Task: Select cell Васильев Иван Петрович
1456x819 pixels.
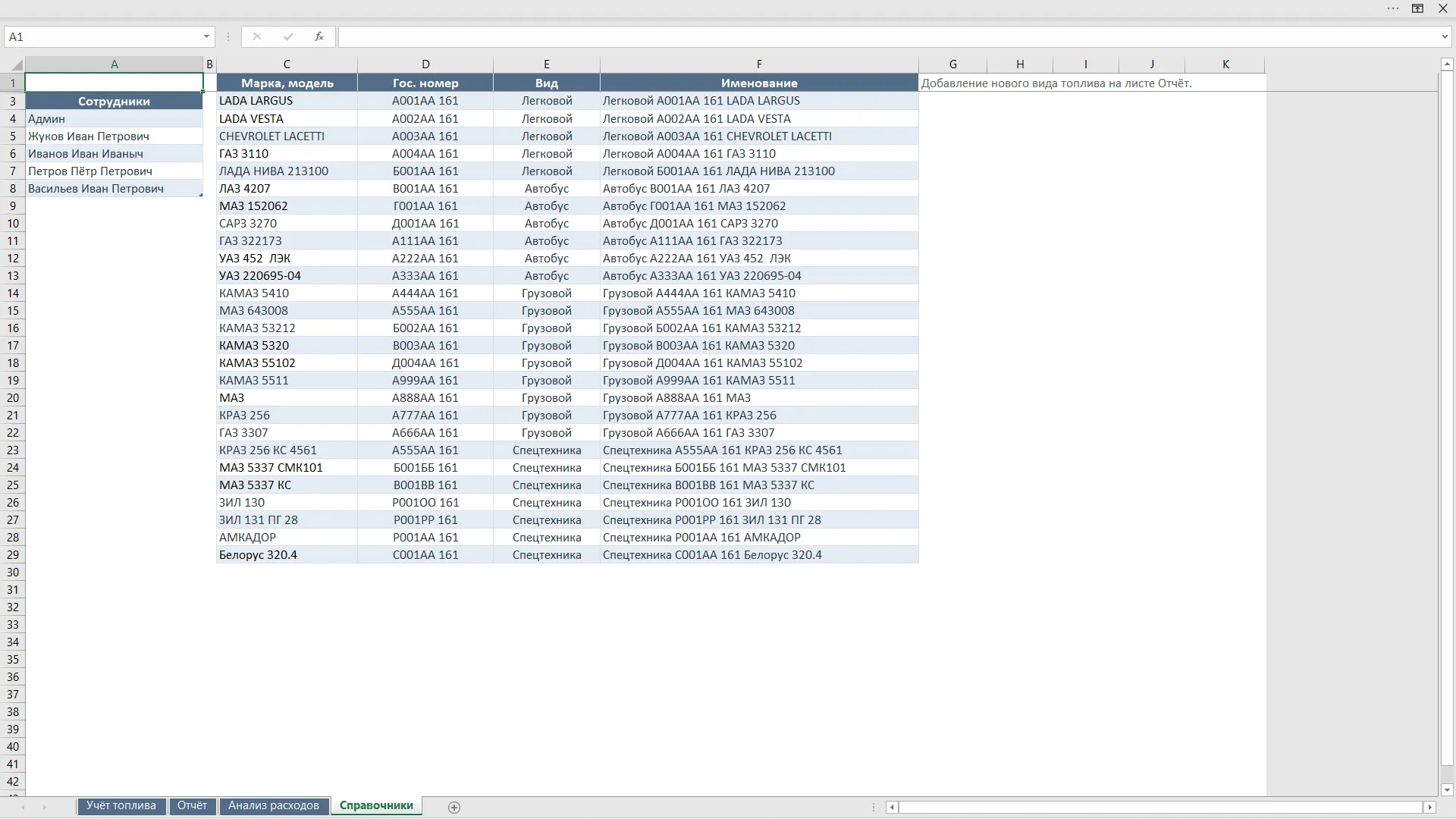Action: (x=115, y=189)
